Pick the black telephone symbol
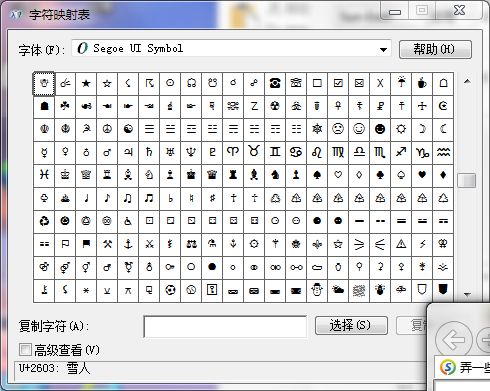The width and height of the screenshot is (490, 391). [275, 83]
